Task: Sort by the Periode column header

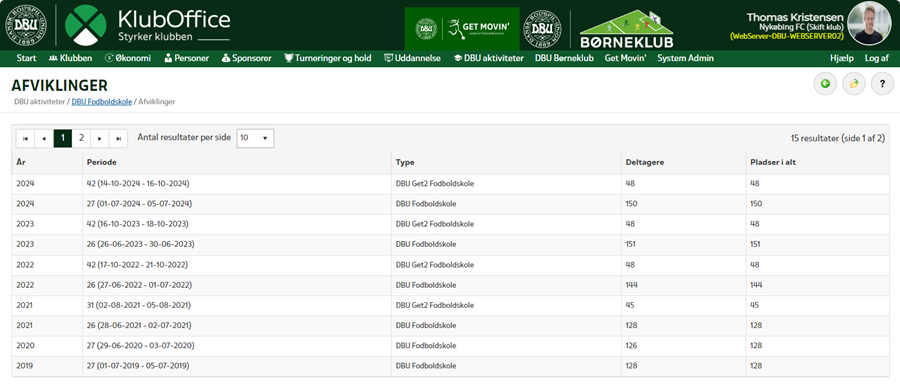Action: coord(102,162)
